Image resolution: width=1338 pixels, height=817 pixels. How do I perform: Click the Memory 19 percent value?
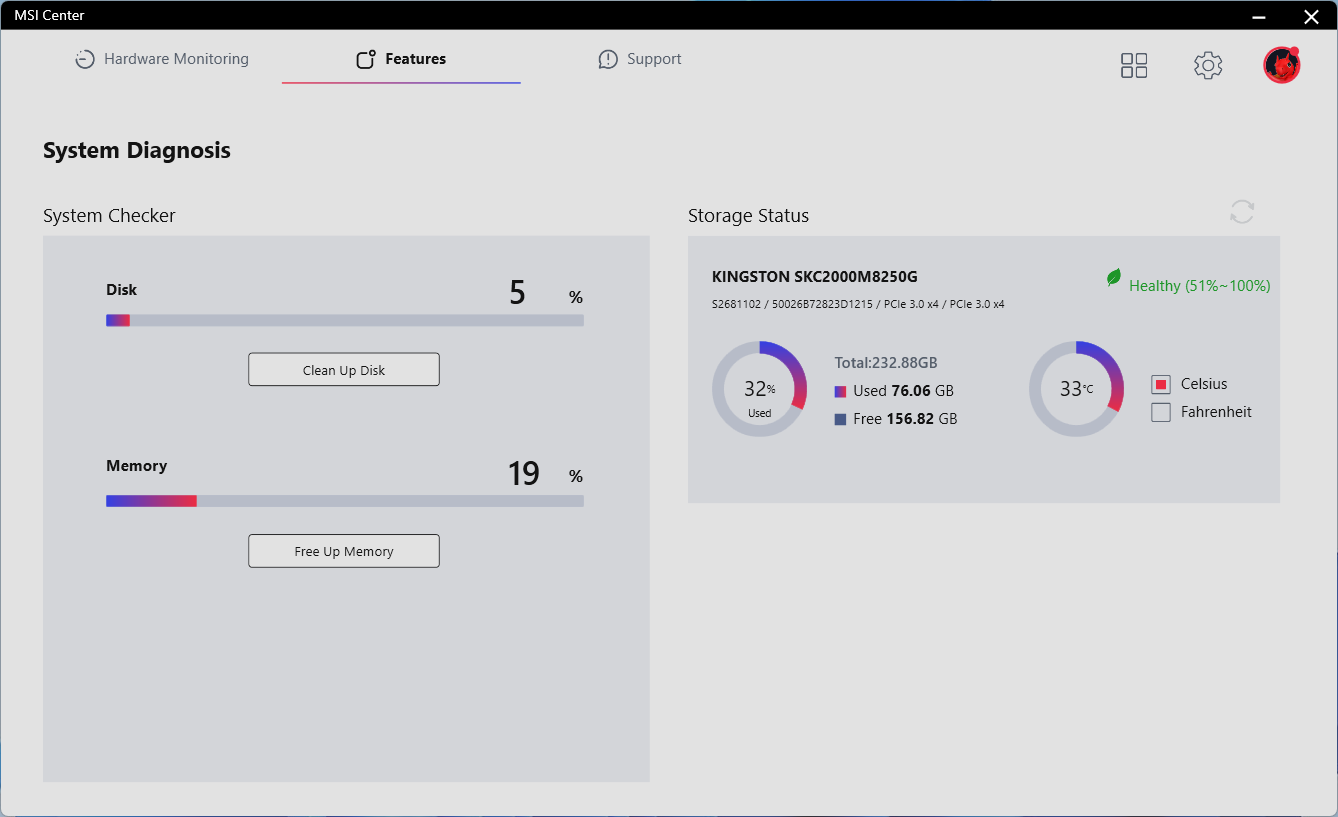point(524,473)
